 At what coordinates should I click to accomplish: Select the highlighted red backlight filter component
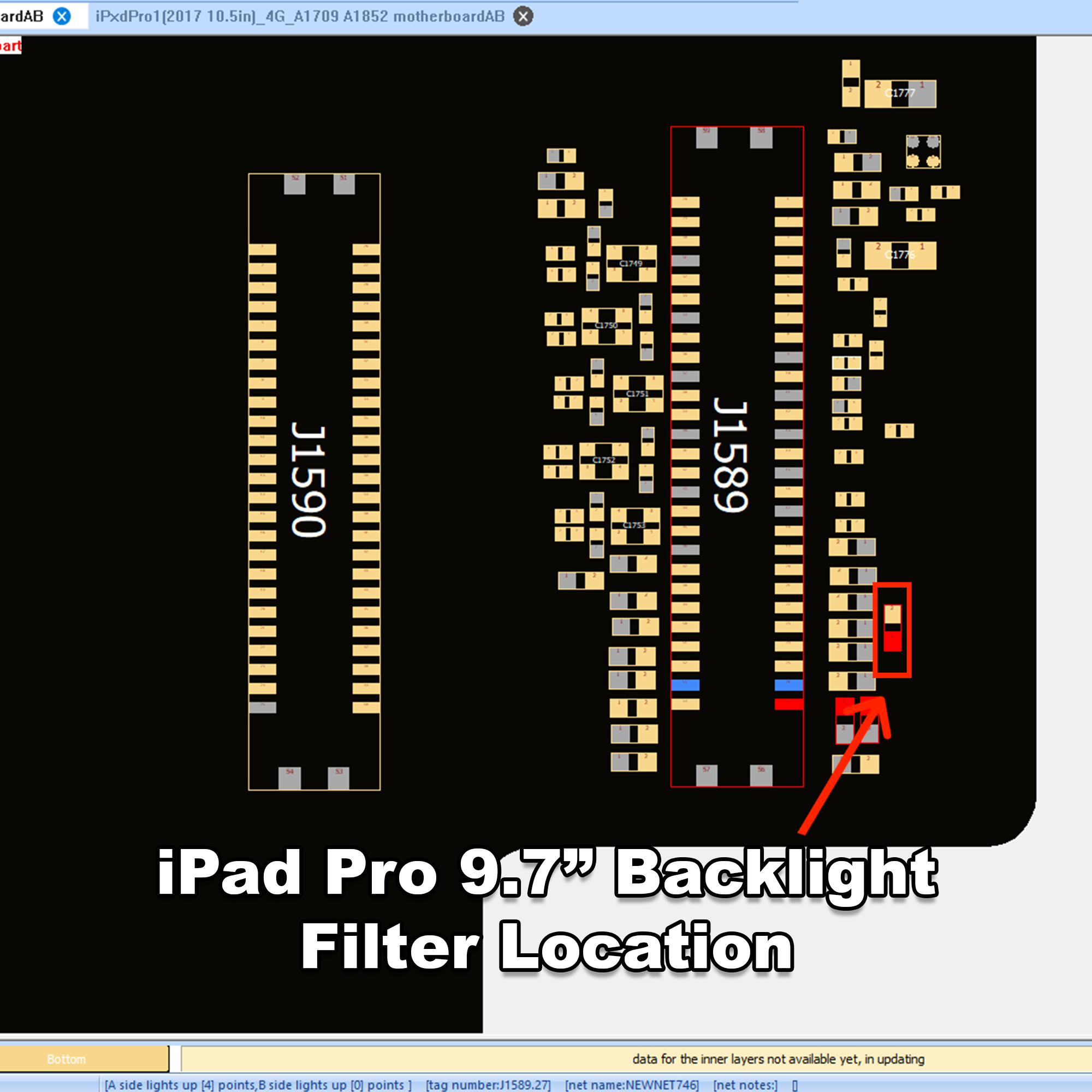[x=892, y=628]
